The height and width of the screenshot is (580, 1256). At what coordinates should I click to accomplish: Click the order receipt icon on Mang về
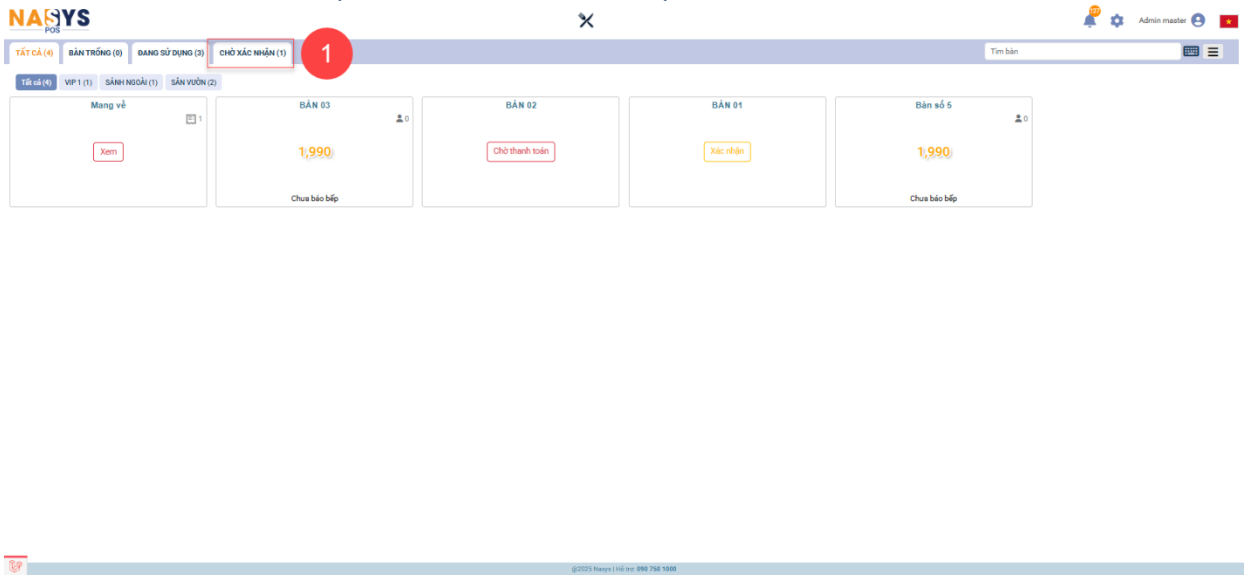[191, 119]
